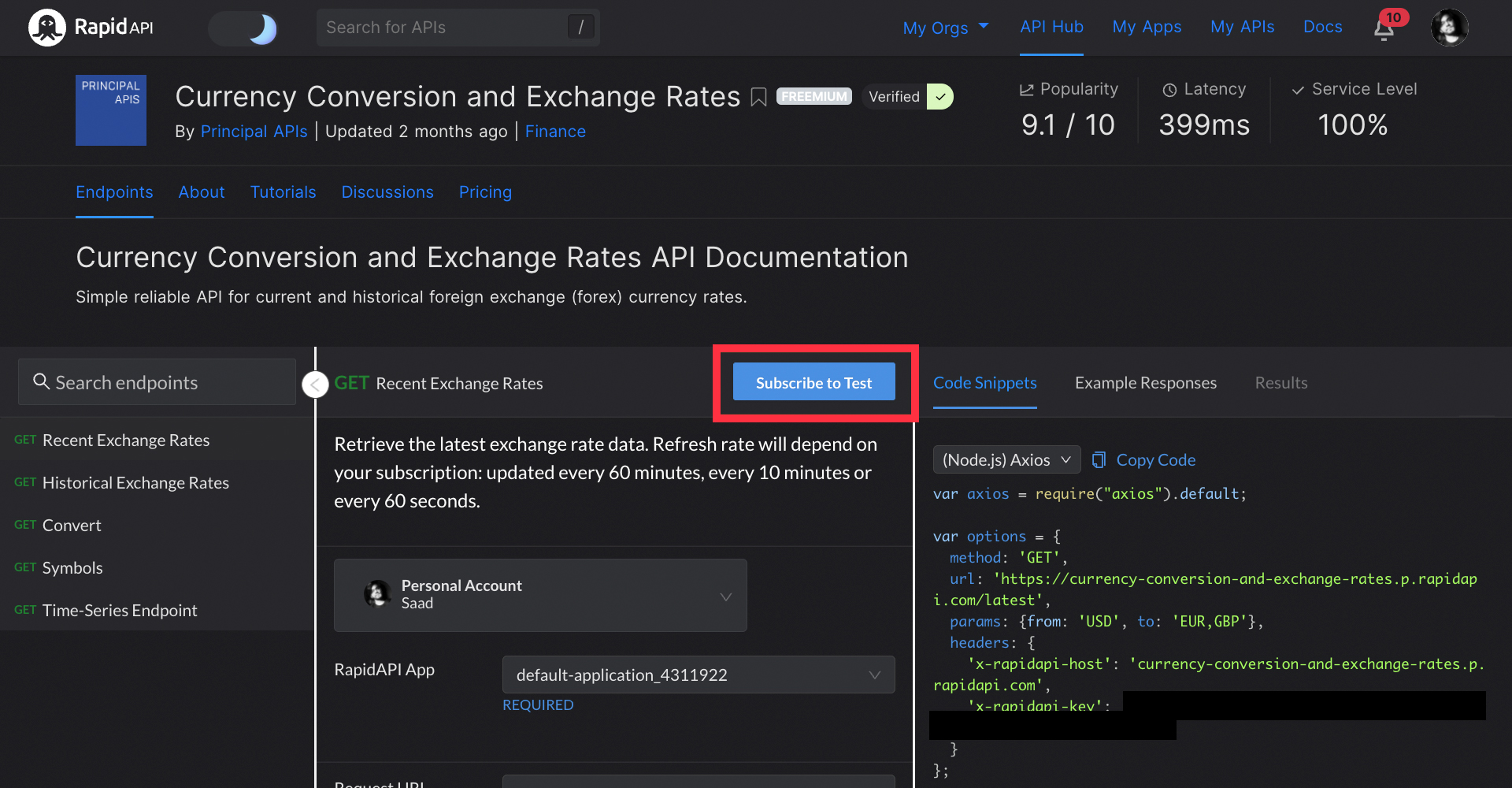
Task: Click the Principal APIs logo thumbnail
Action: tap(111, 110)
